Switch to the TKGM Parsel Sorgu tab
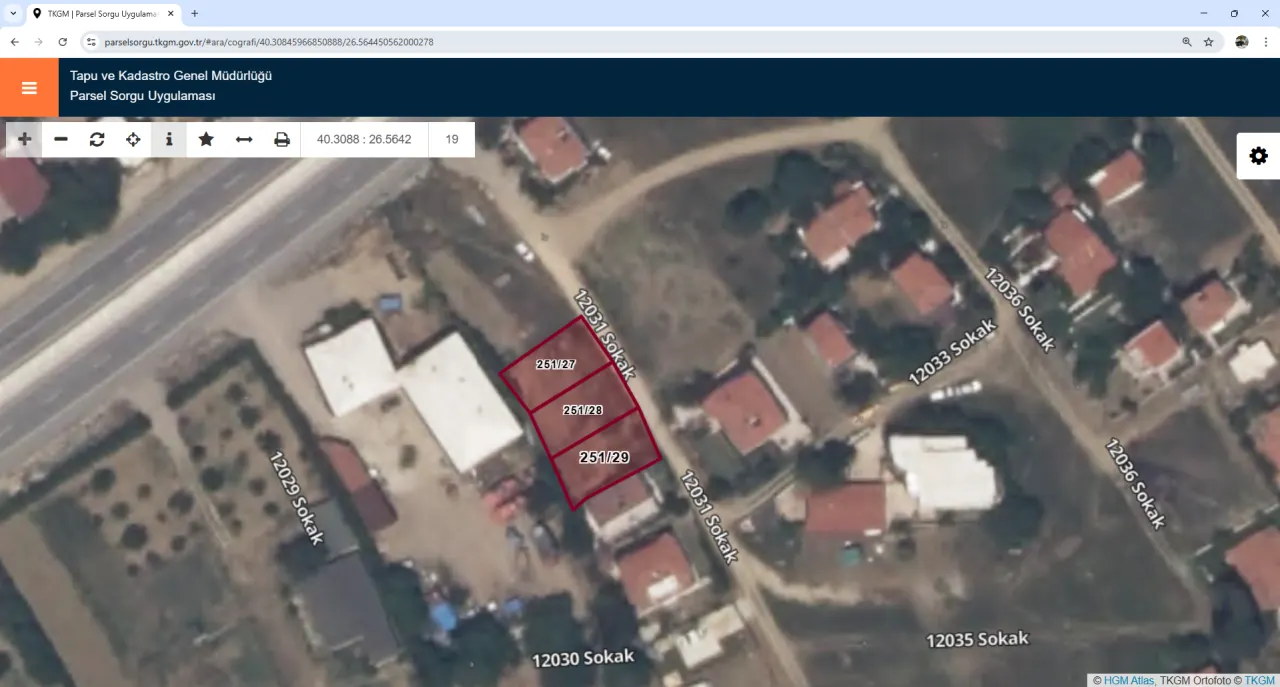1280x687 pixels. coord(102,14)
